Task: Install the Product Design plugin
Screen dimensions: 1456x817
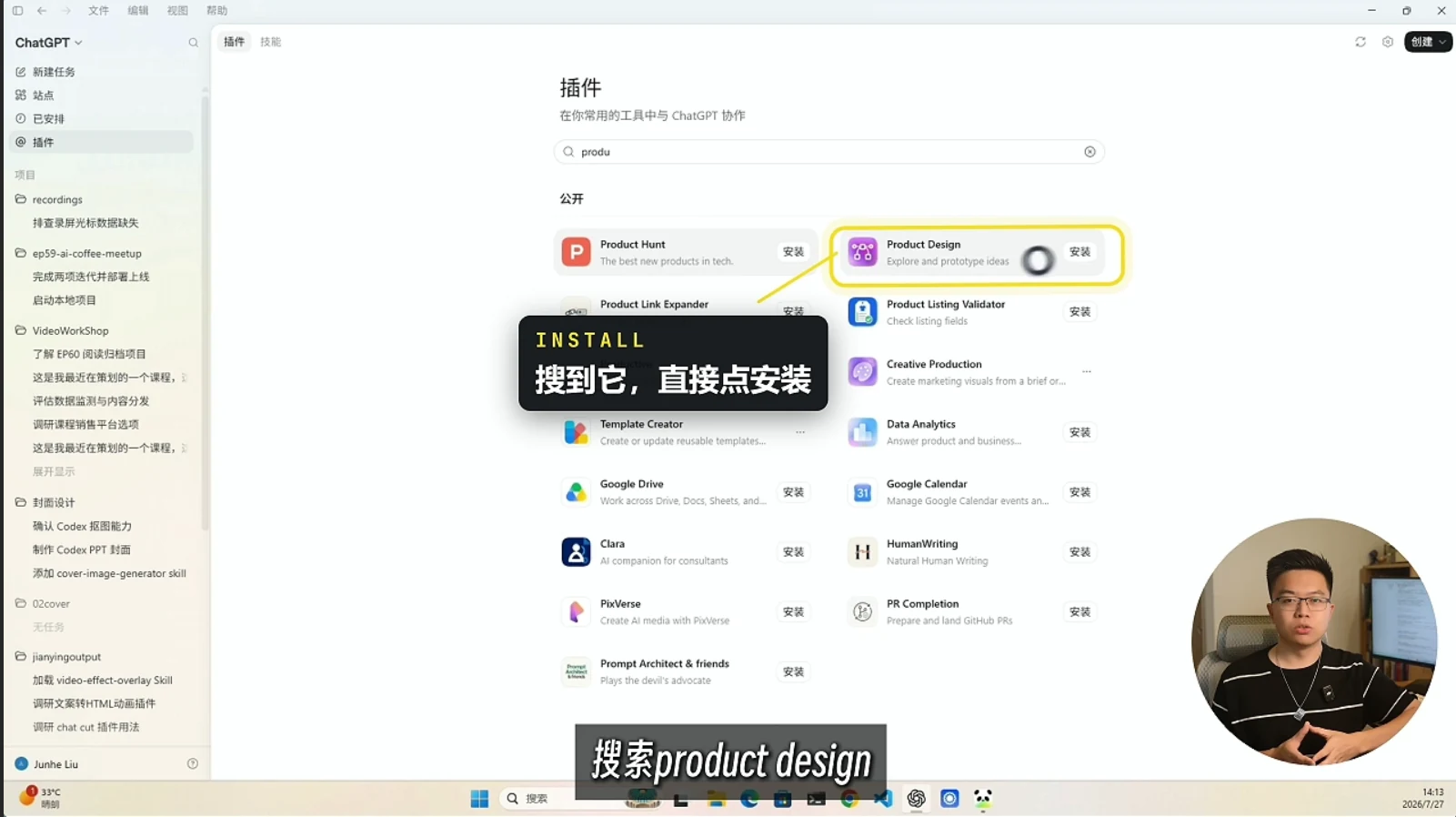Action: pyautogui.click(x=1079, y=252)
